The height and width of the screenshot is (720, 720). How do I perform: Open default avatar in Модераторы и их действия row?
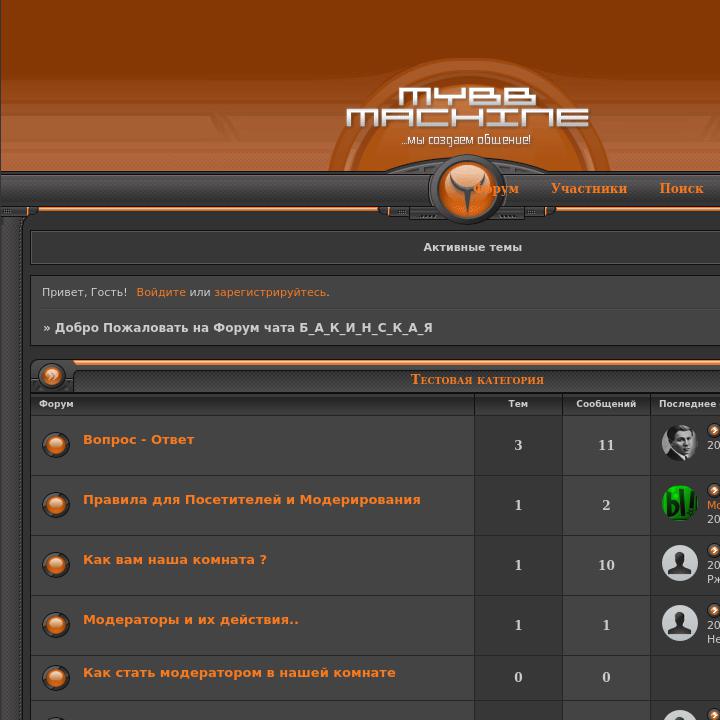click(x=680, y=623)
